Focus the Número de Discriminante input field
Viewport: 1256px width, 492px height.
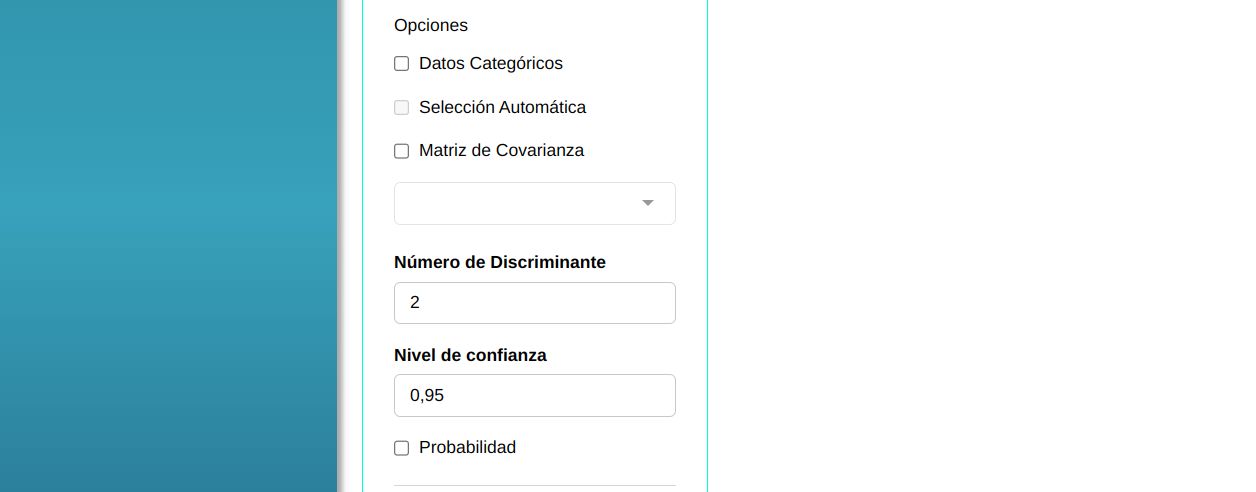[x=535, y=303]
